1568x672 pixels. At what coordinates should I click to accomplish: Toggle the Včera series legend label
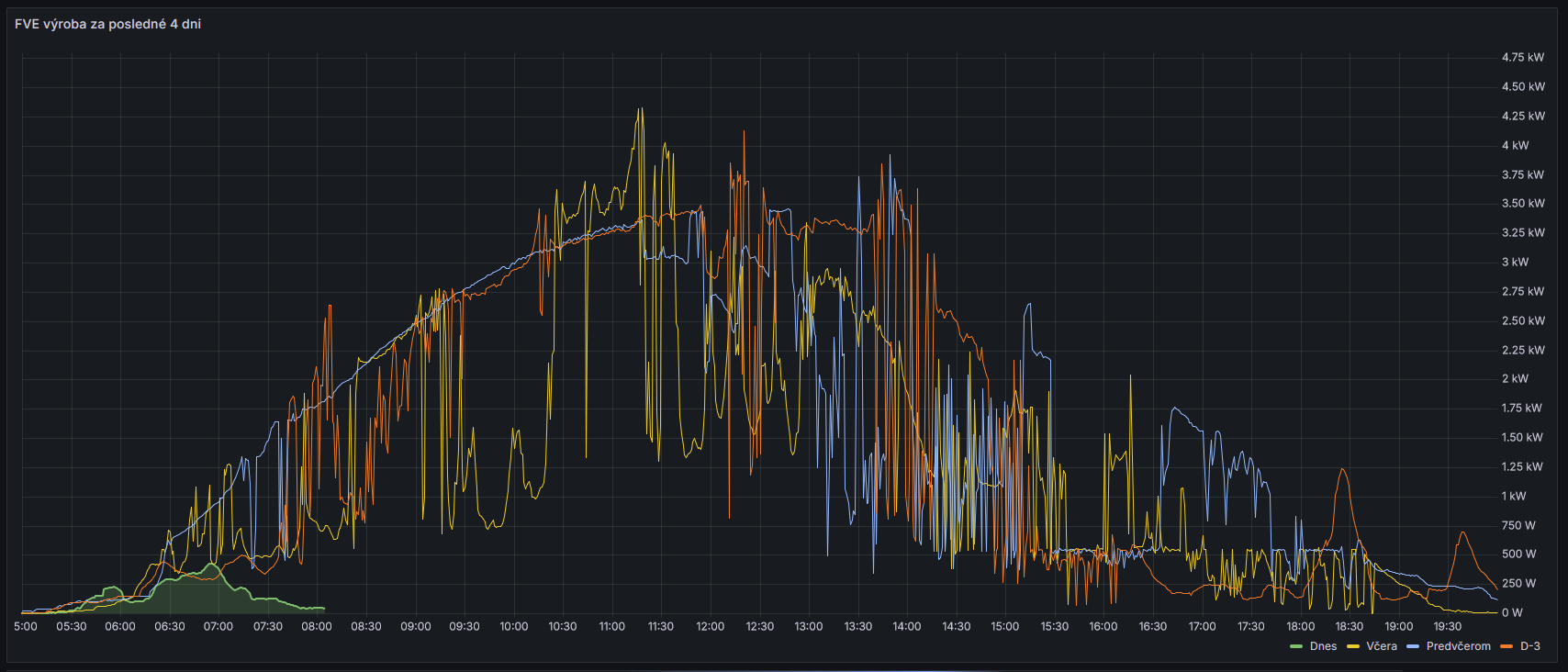pyautogui.click(x=1381, y=646)
